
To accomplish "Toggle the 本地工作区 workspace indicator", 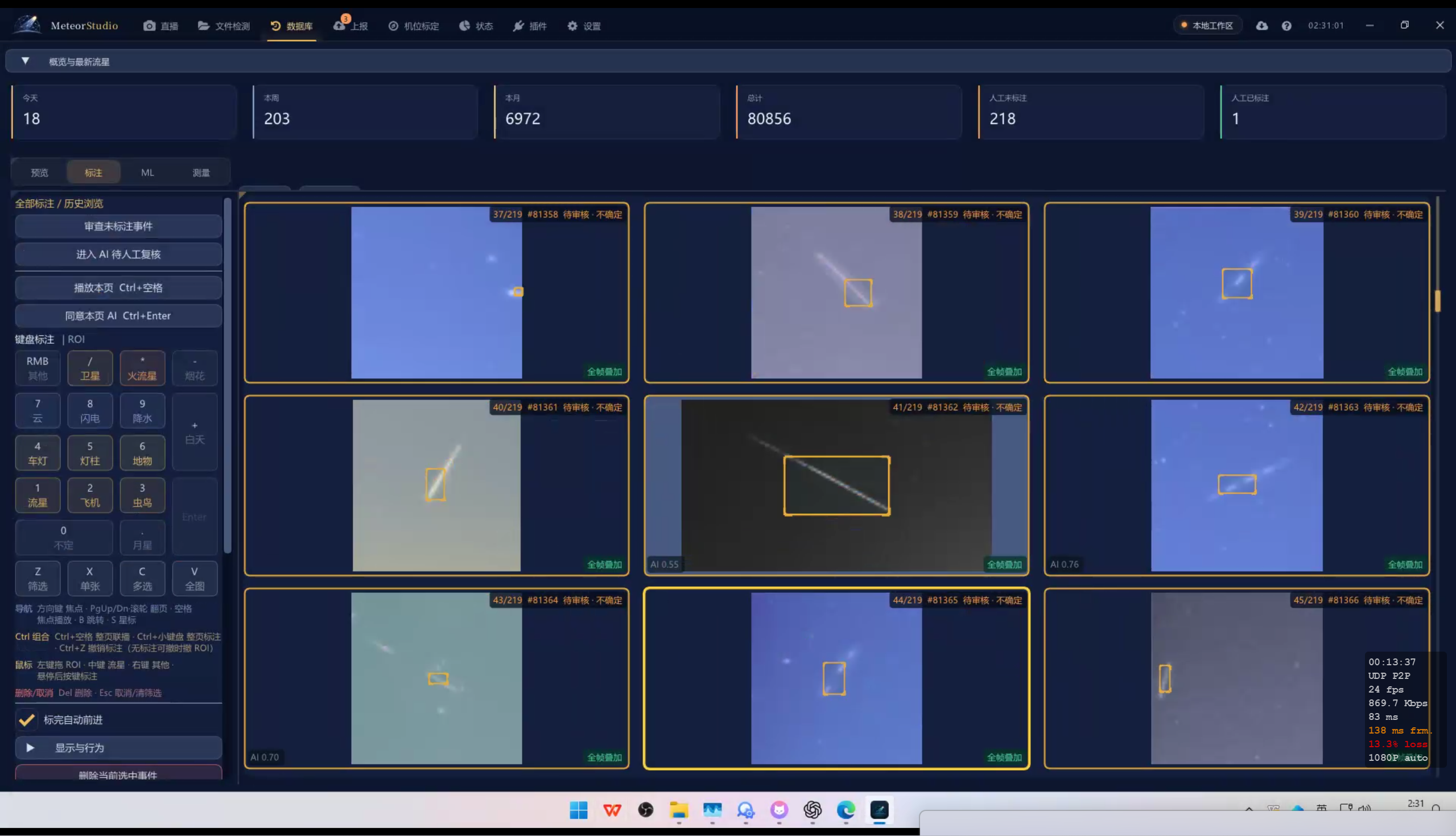I will pos(1207,25).
